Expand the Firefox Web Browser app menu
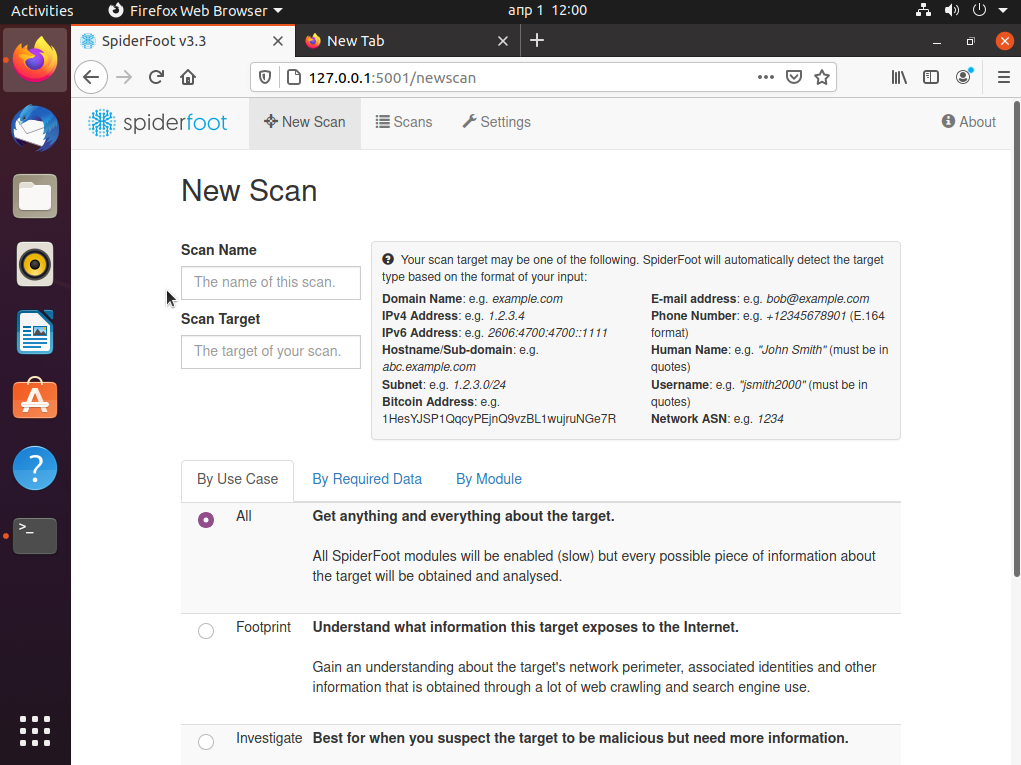Image resolution: width=1021 pixels, height=765 pixels. [x=195, y=11]
